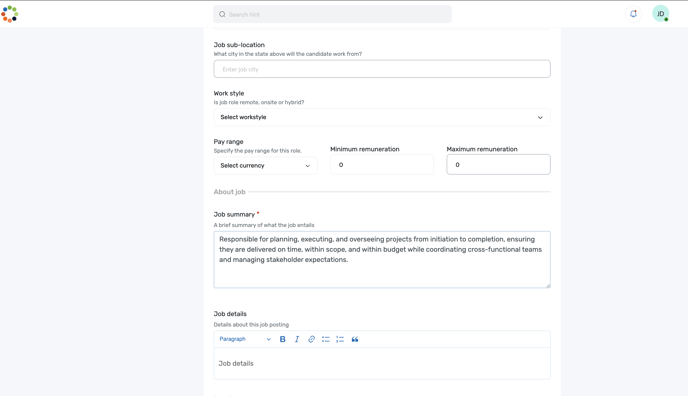The height and width of the screenshot is (396, 688).
Task: Insert a block quote
Action: 355,339
